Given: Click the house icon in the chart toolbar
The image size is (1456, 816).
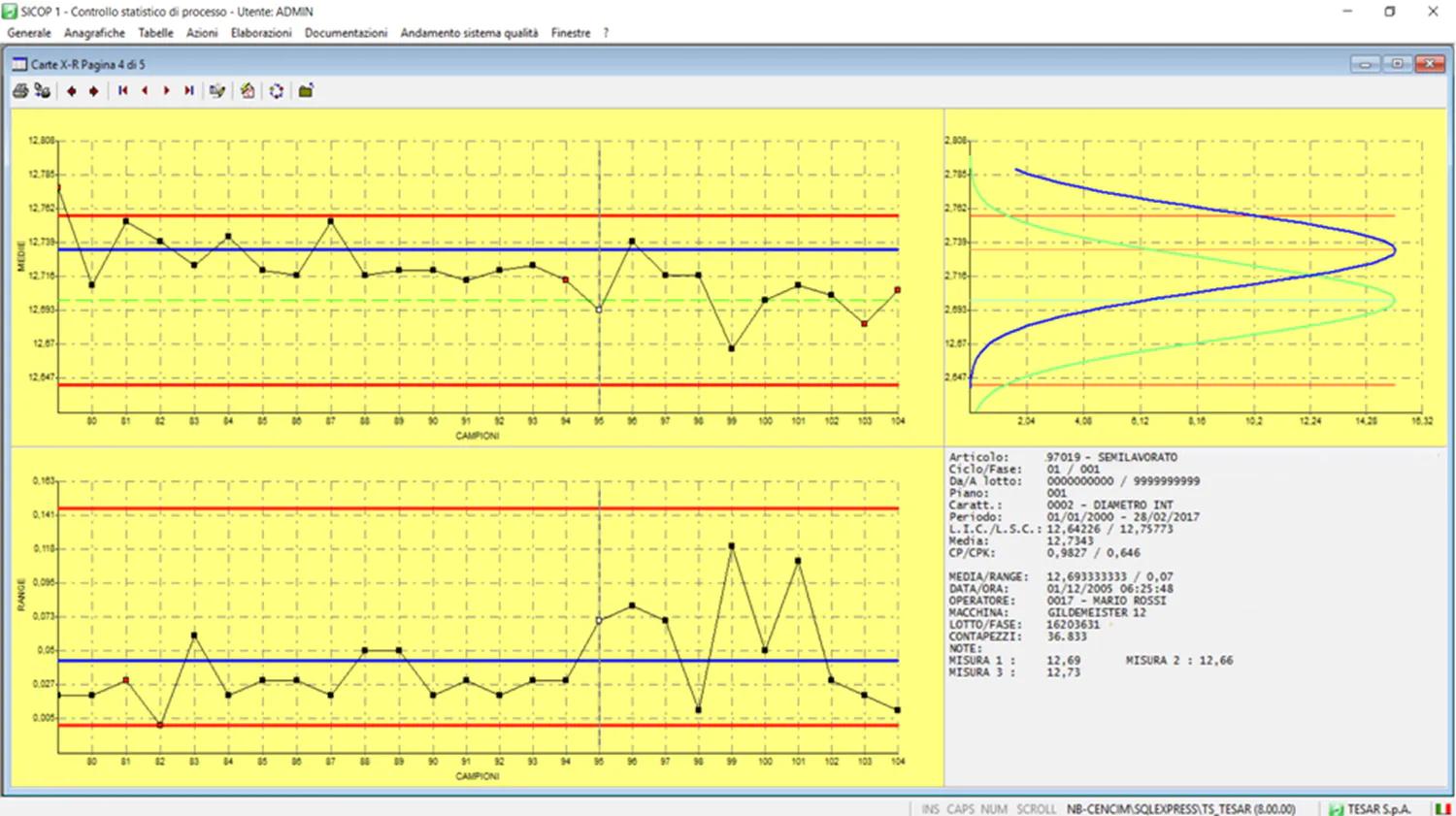Looking at the screenshot, I should pyautogui.click(x=248, y=91).
